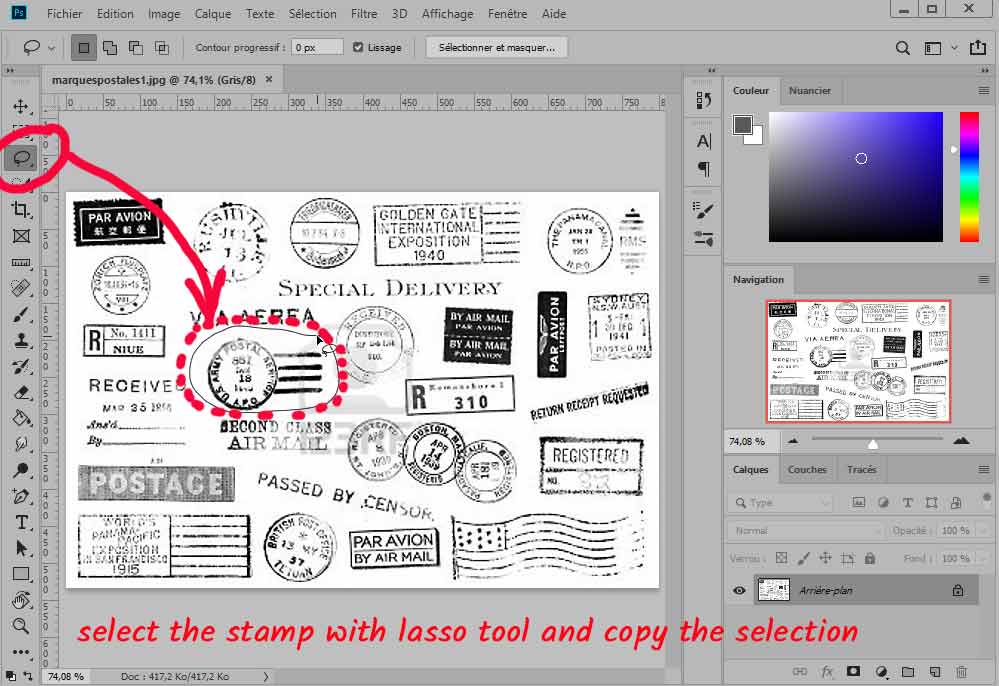The image size is (999, 686).
Task: Select the Rectangle shape tool
Action: 21,574
